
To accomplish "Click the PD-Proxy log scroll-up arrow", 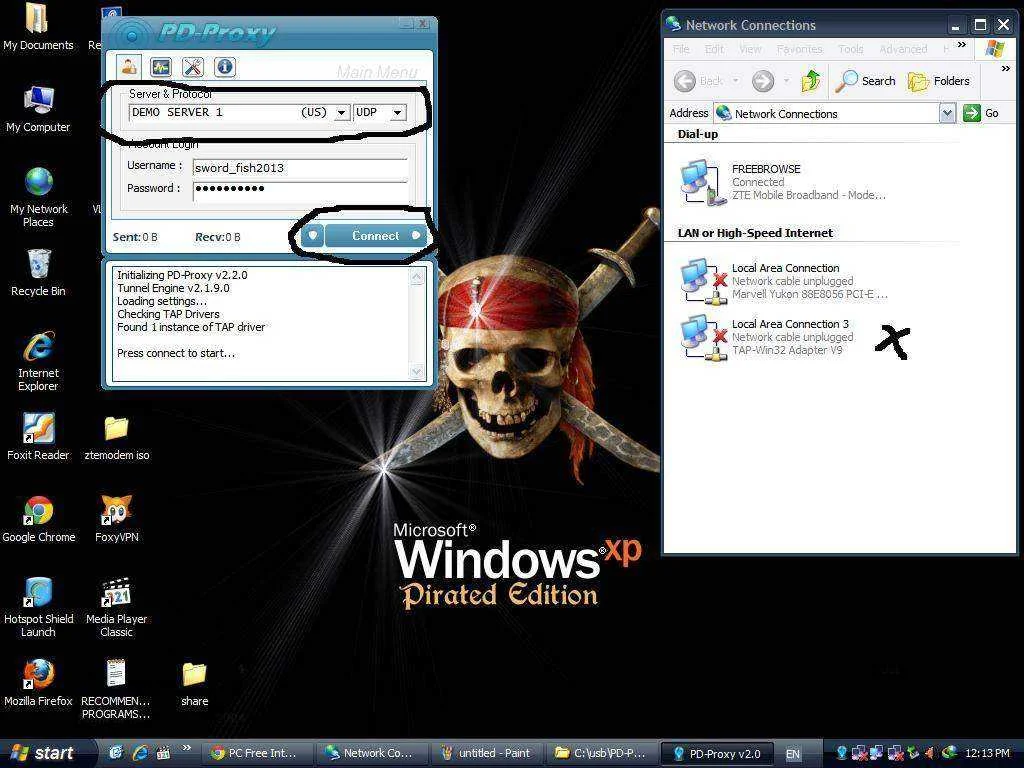I will 417,277.
